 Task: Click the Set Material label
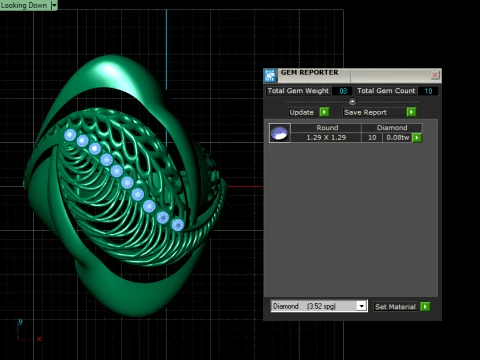point(395,307)
